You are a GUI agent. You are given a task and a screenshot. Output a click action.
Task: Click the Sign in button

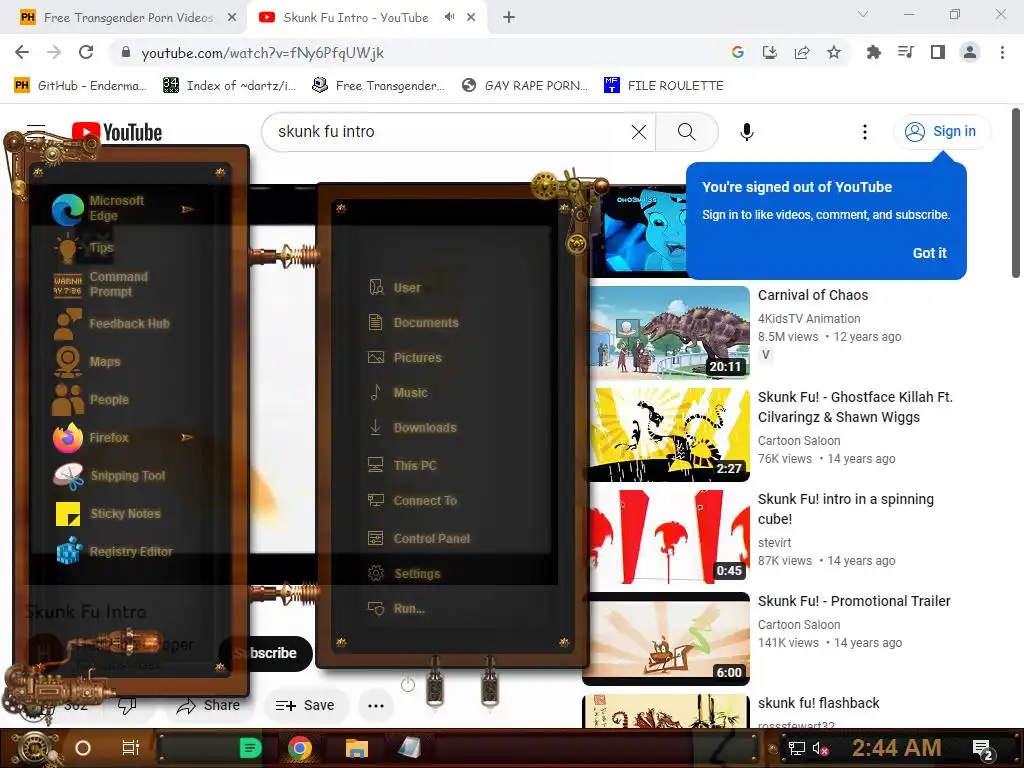(941, 131)
